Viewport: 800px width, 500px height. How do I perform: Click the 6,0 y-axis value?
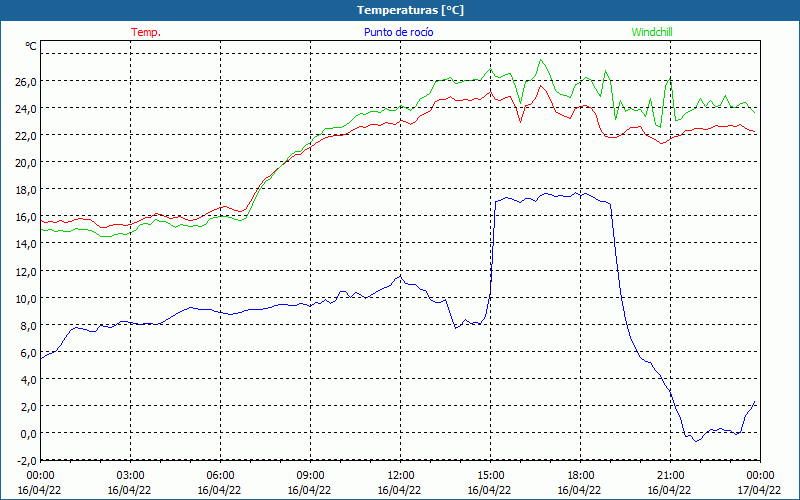click(29, 353)
